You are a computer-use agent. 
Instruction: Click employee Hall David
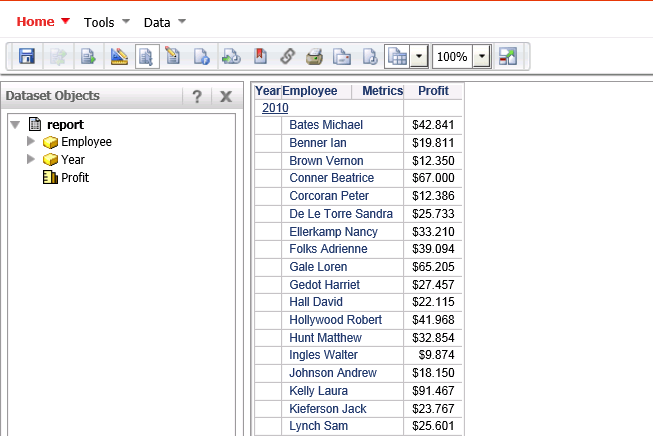[316, 301]
